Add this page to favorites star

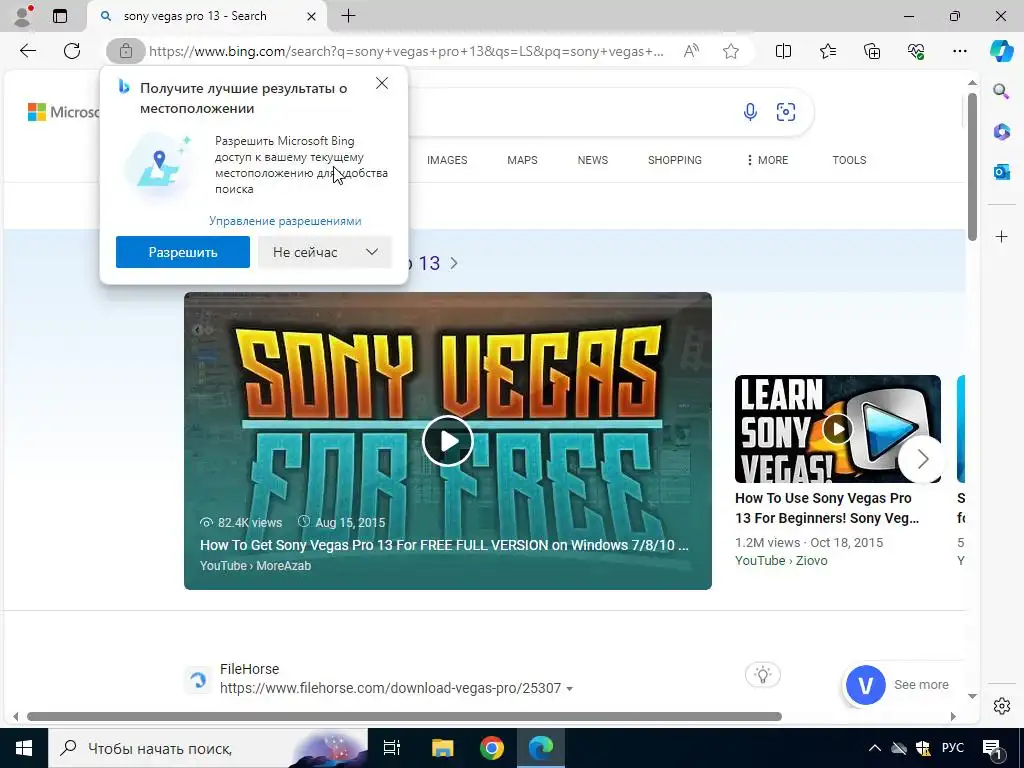tap(731, 51)
